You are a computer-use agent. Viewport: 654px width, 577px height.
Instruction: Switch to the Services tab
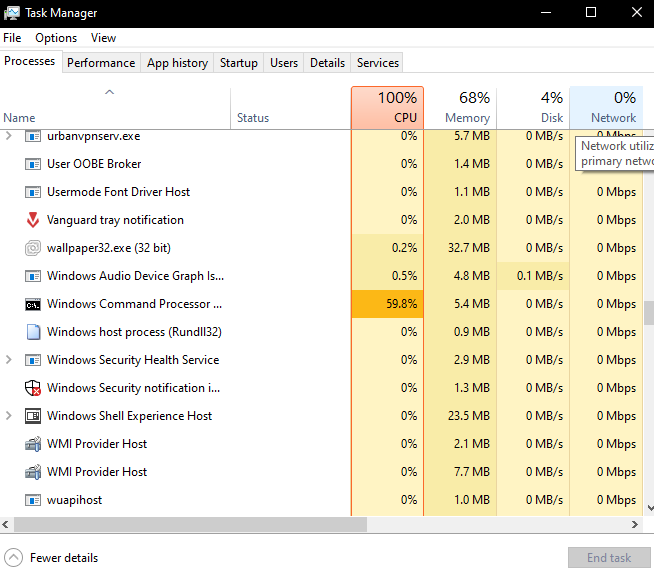(377, 63)
